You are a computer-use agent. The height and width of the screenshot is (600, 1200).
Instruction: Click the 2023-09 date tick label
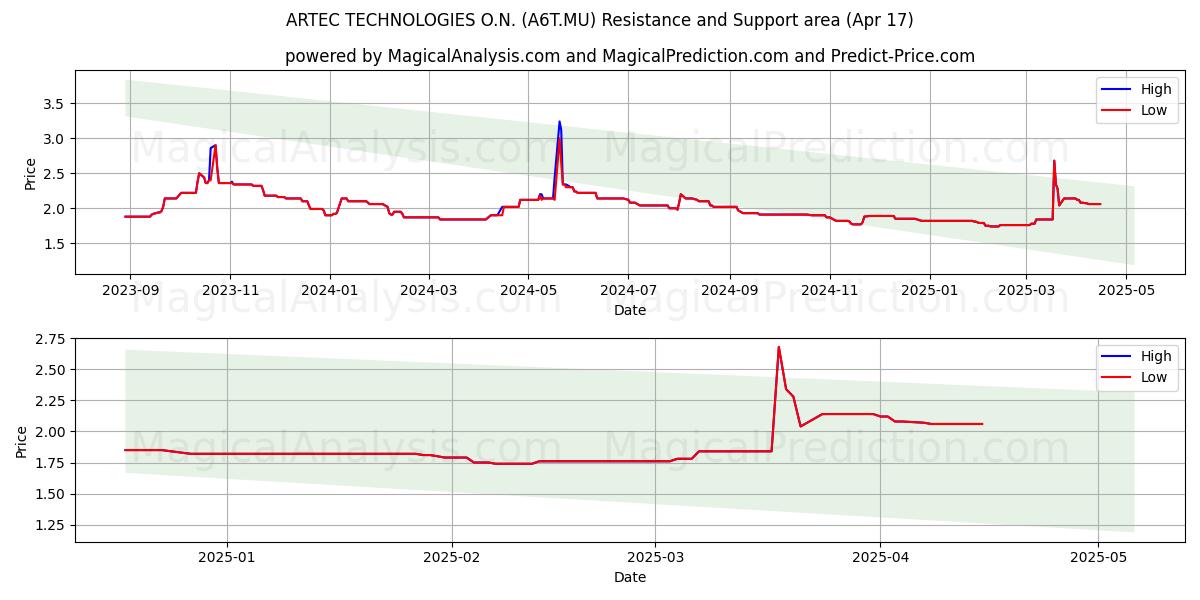[130, 289]
